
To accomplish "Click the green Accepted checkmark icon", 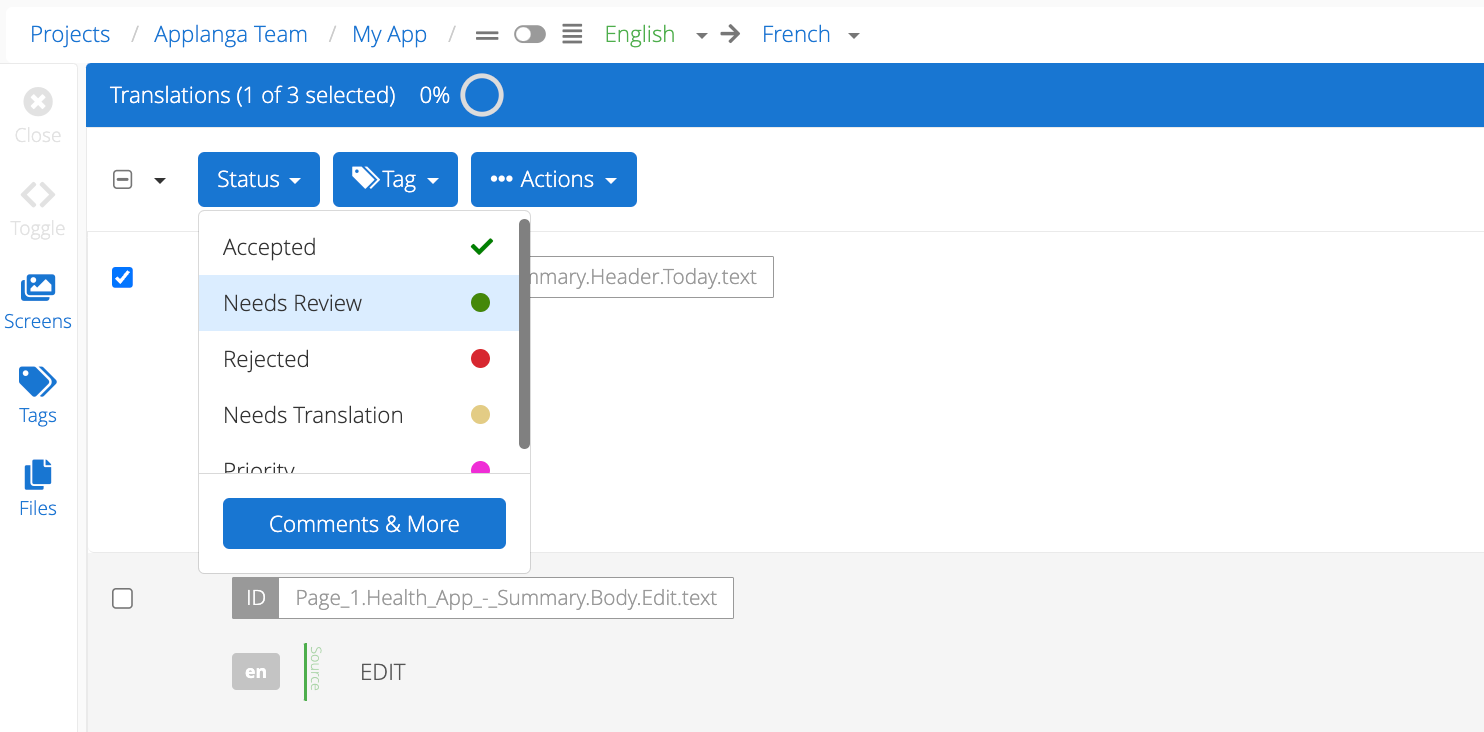I will coord(481,246).
